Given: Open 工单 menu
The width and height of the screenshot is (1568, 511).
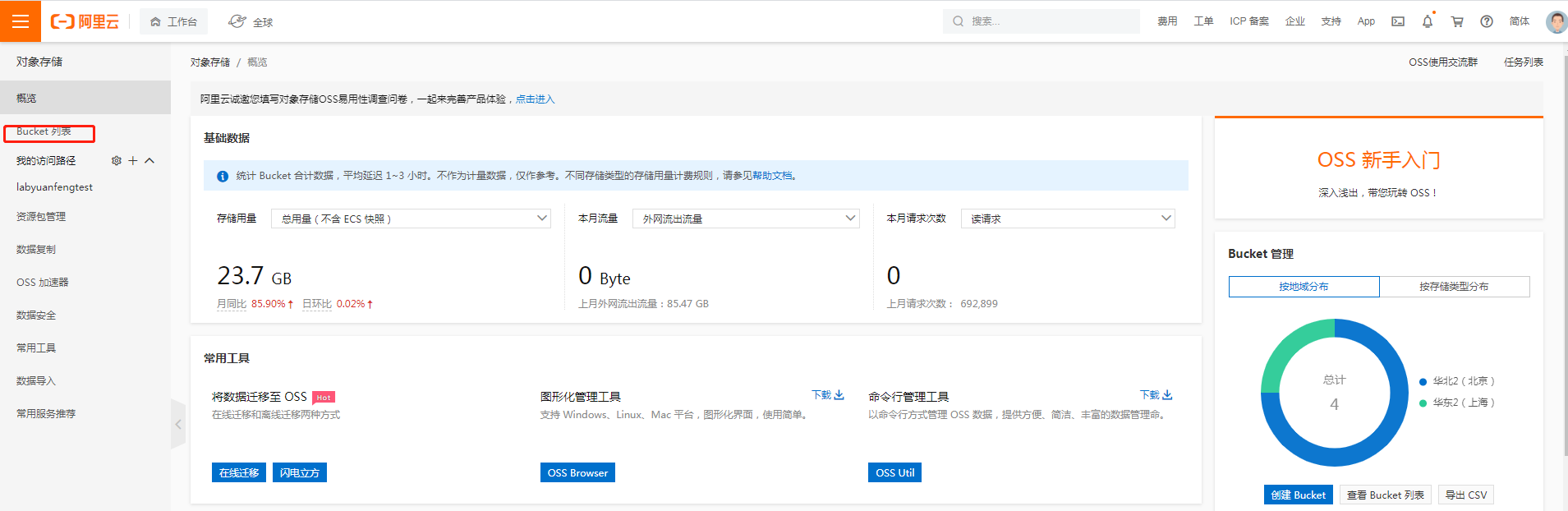Looking at the screenshot, I should pyautogui.click(x=1203, y=21).
